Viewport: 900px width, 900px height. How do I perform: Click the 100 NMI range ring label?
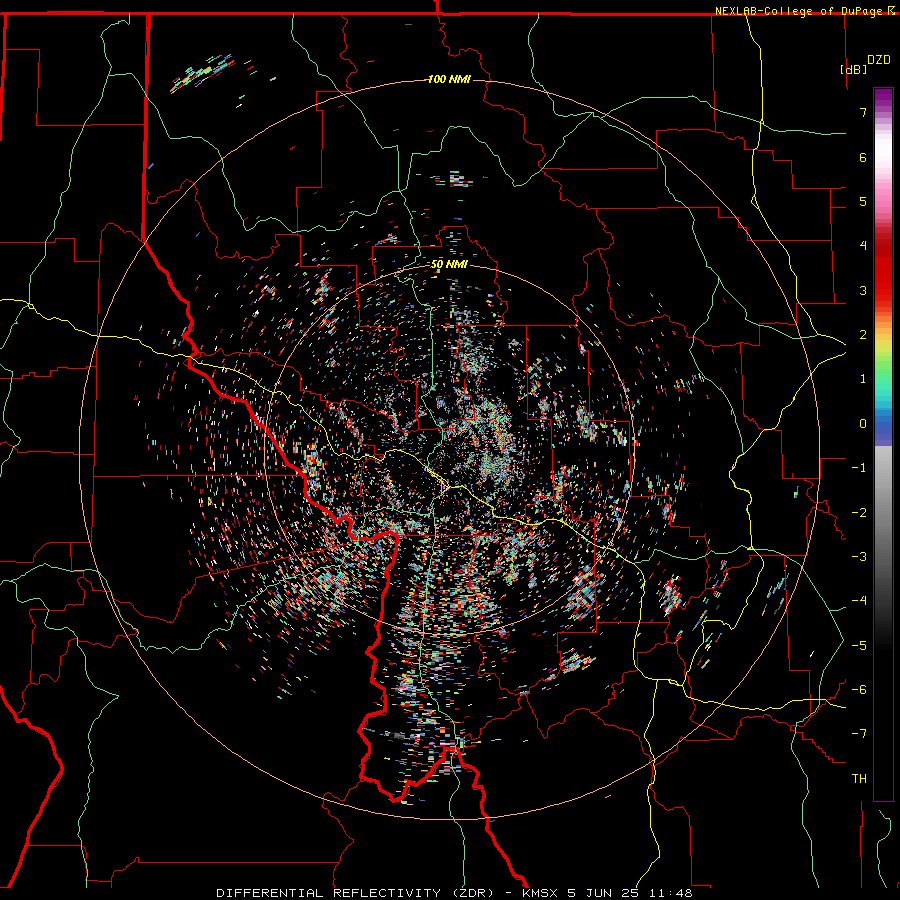(x=449, y=79)
